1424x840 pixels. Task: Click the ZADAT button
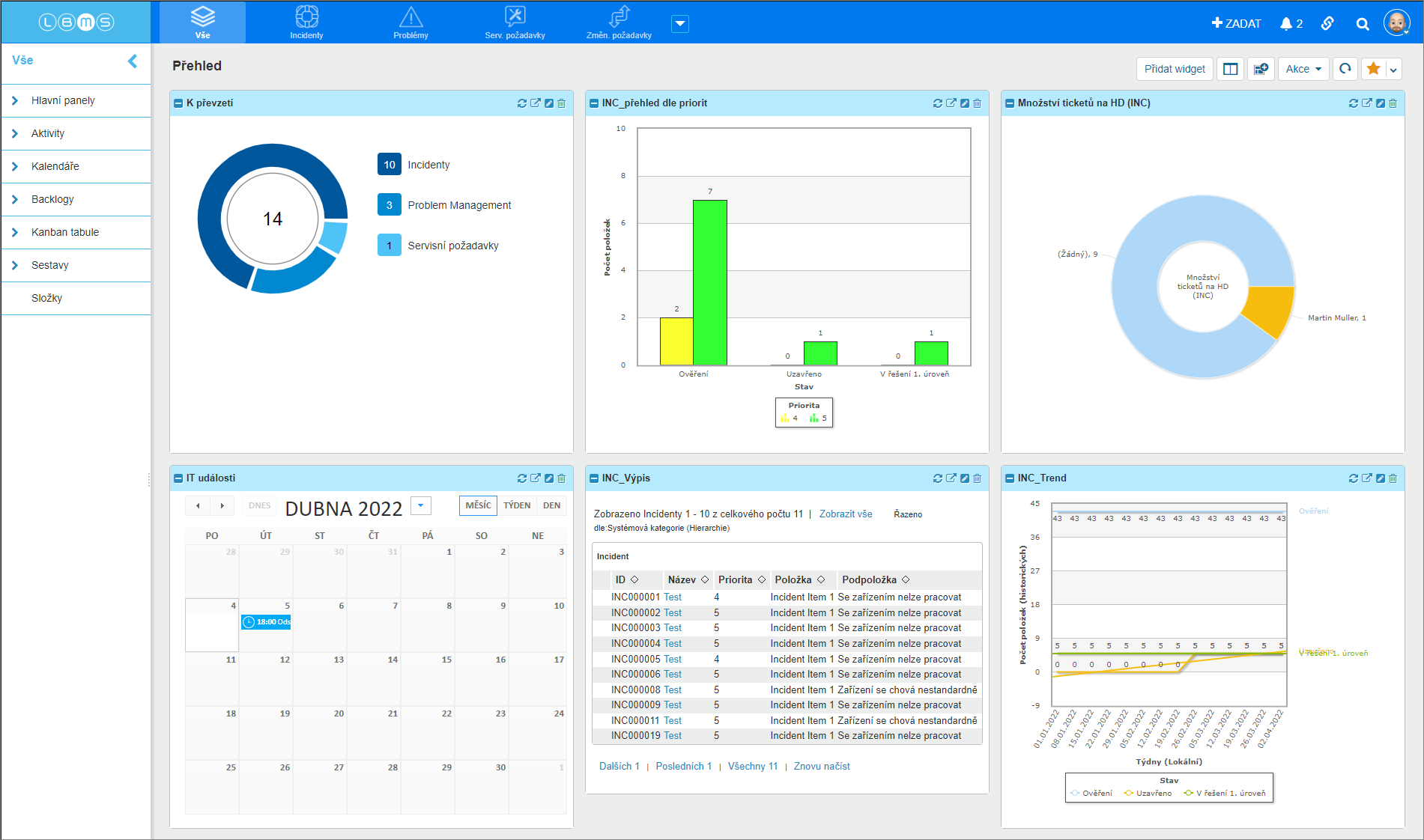[x=1237, y=23]
